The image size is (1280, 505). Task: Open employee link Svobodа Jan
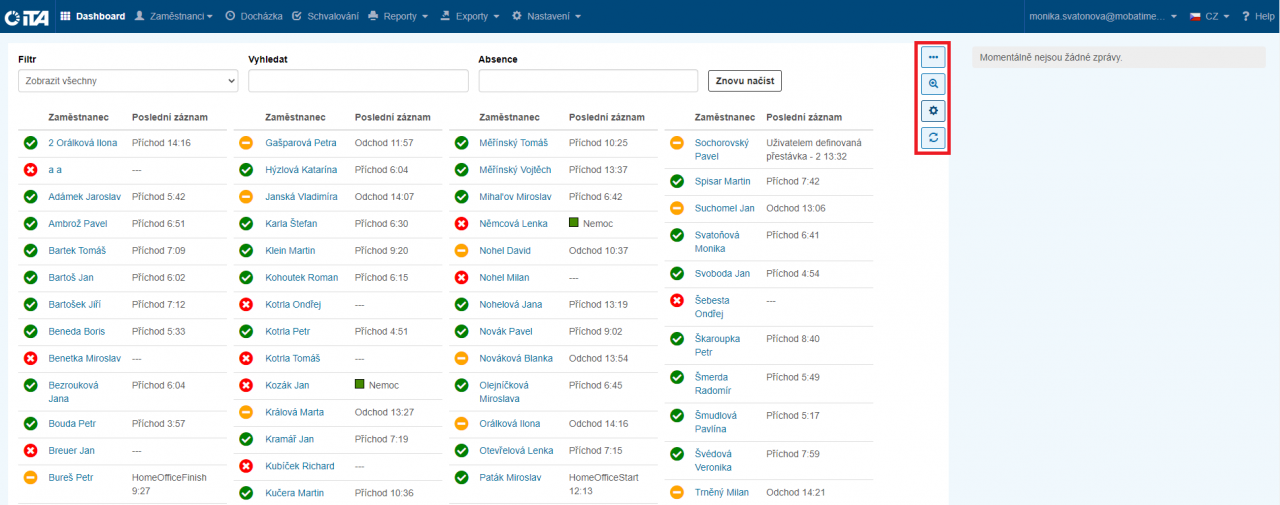click(x=722, y=274)
